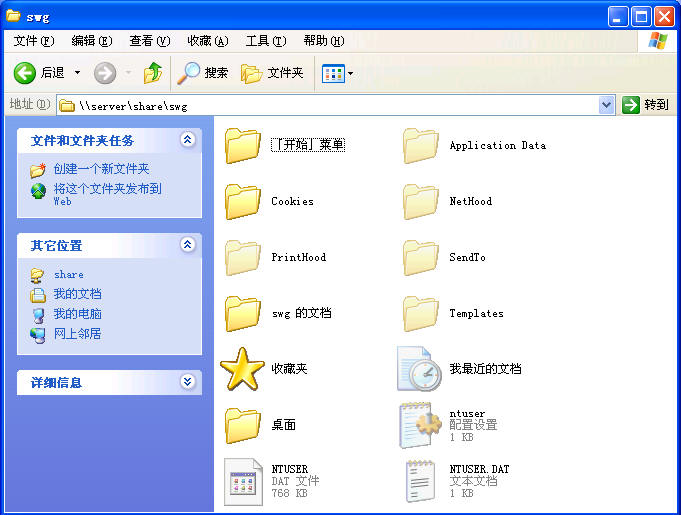Click the Create new folder link
Image resolution: width=681 pixels, height=515 pixels.
101,169
